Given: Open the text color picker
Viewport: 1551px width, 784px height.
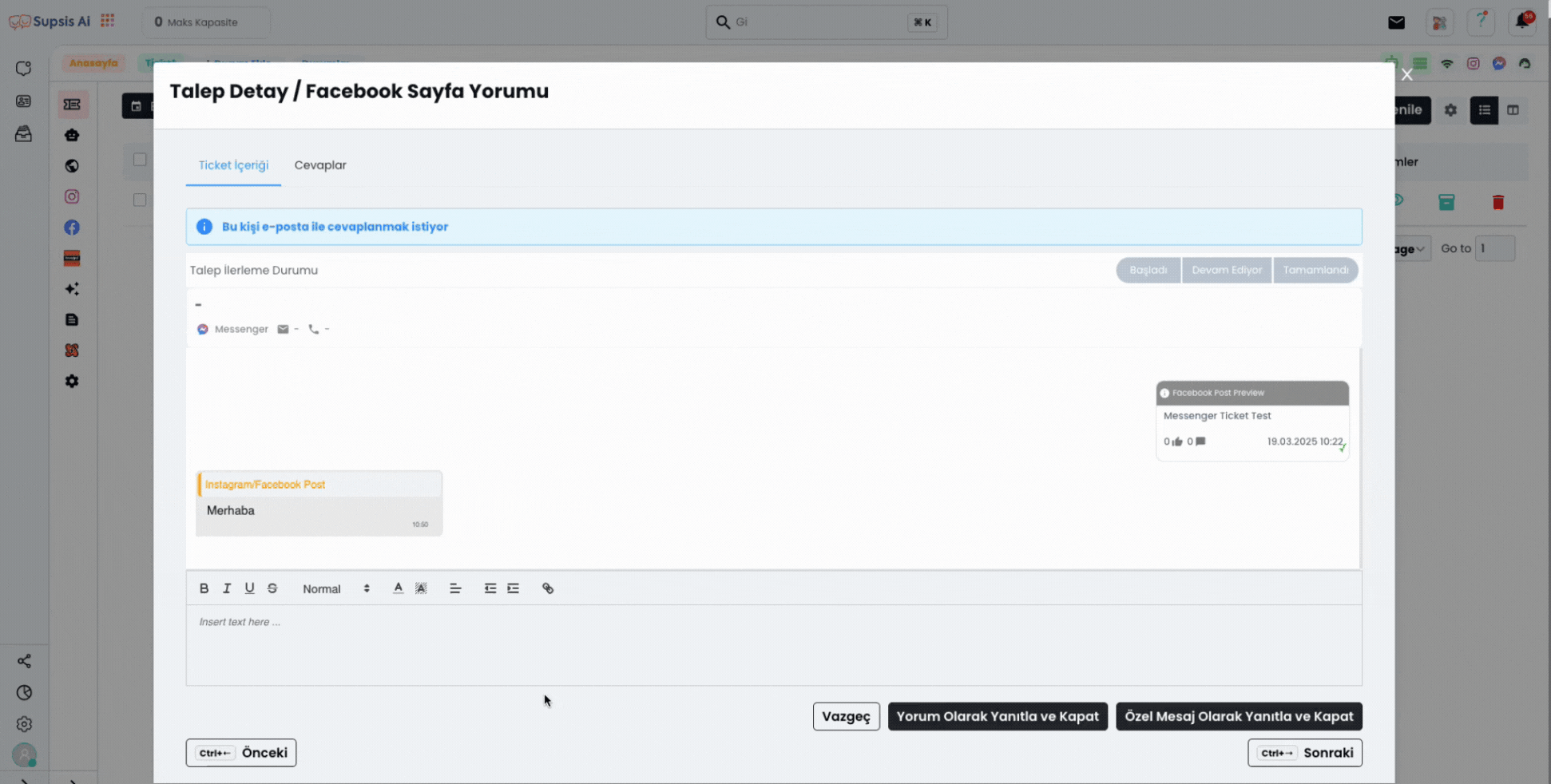Looking at the screenshot, I should pos(398,588).
